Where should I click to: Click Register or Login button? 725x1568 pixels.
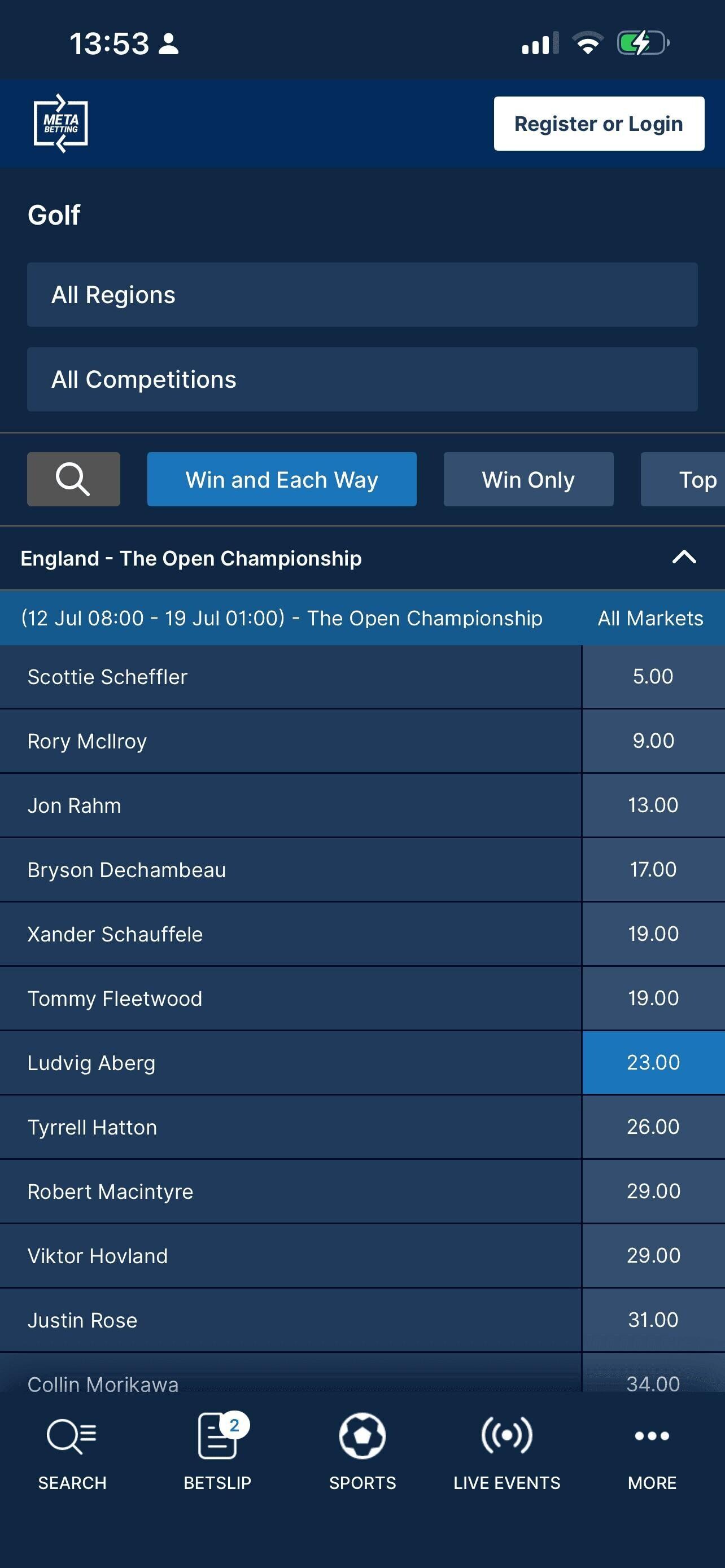pyautogui.click(x=599, y=124)
